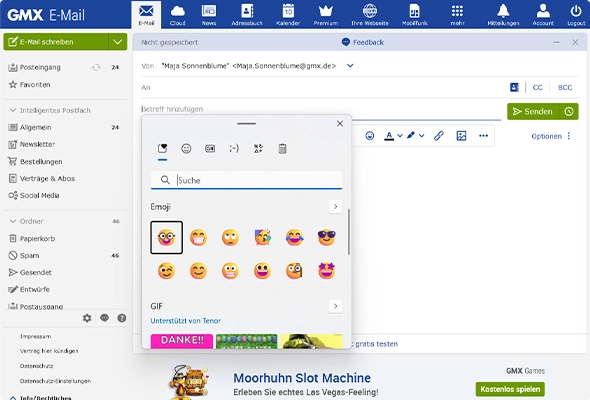The image size is (590, 400).
Task: Collapse the Ordner section
Action: tap(13, 221)
